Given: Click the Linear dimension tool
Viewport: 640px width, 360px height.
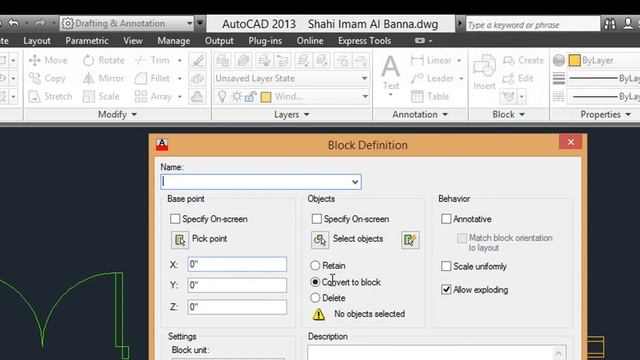Looking at the screenshot, I should click(x=431, y=60).
